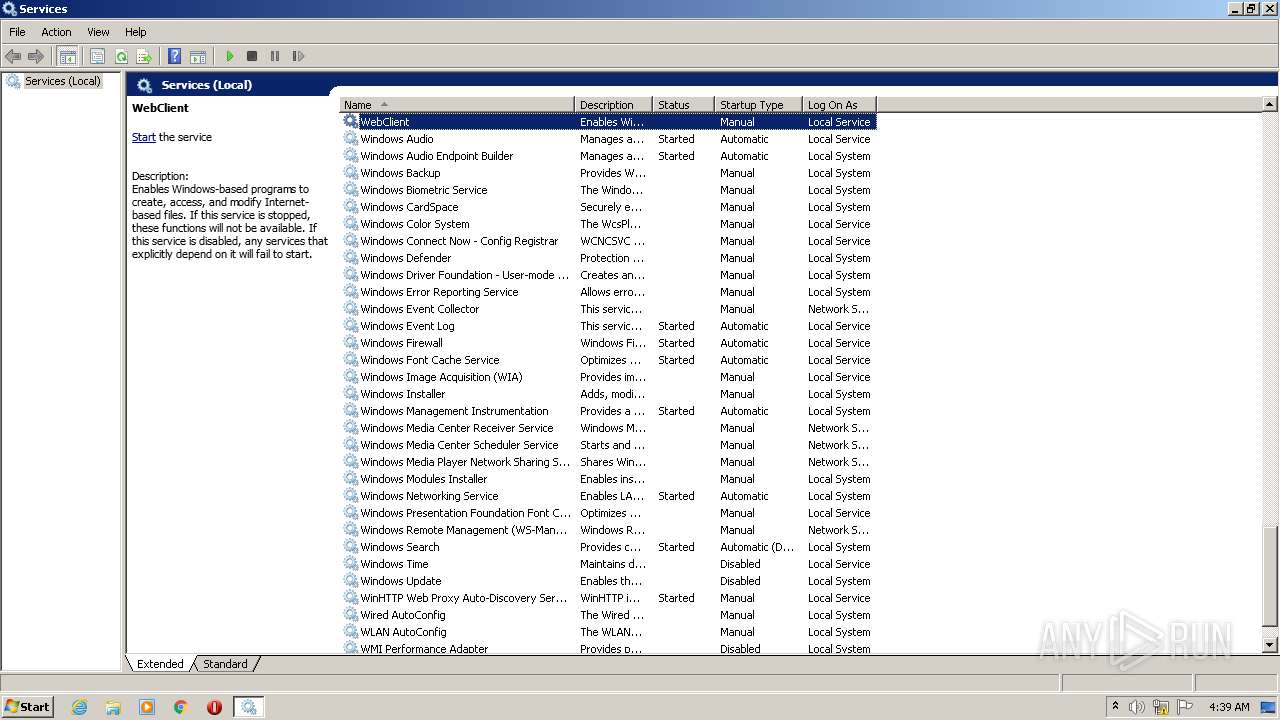Select Windows Biometric Service row
This screenshot has height=720, width=1280.
click(608, 190)
